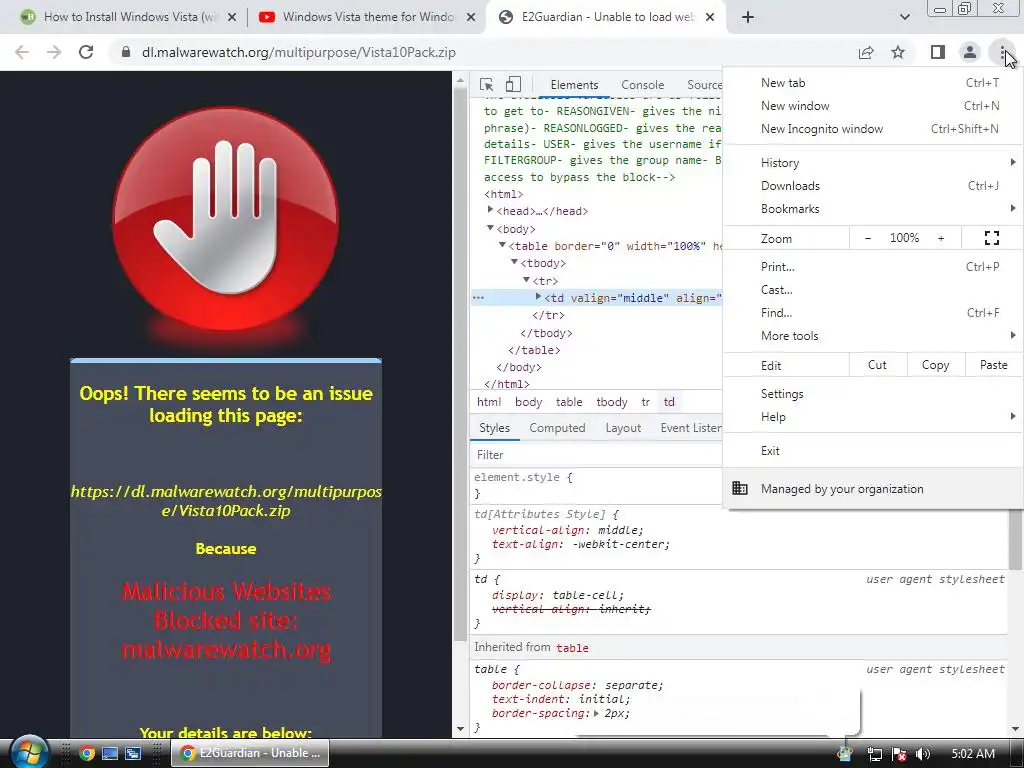1024x768 pixels.
Task: Click the E2Guardian taskbar window button
Action: click(x=250, y=753)
